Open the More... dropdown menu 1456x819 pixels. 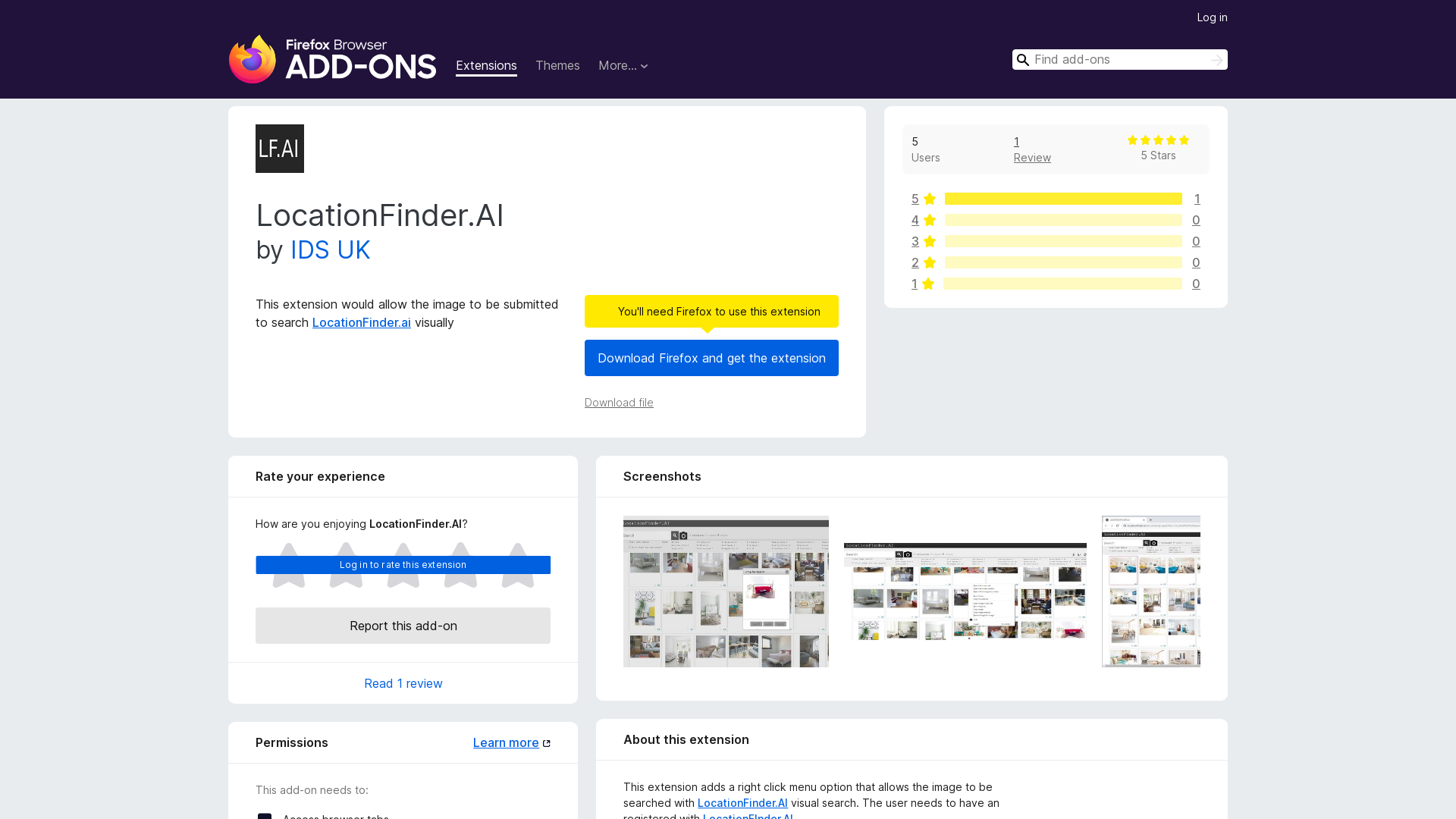point(623,66)
